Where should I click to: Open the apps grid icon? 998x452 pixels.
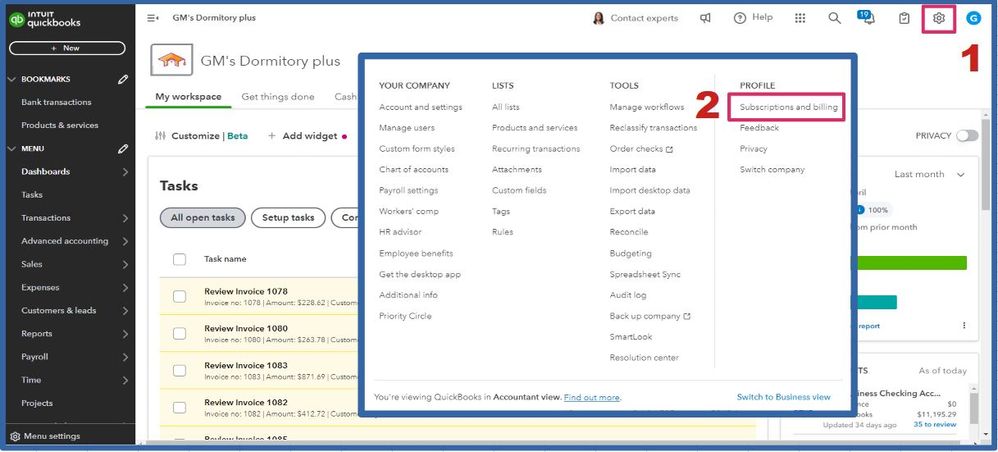[x=800, y=18]
